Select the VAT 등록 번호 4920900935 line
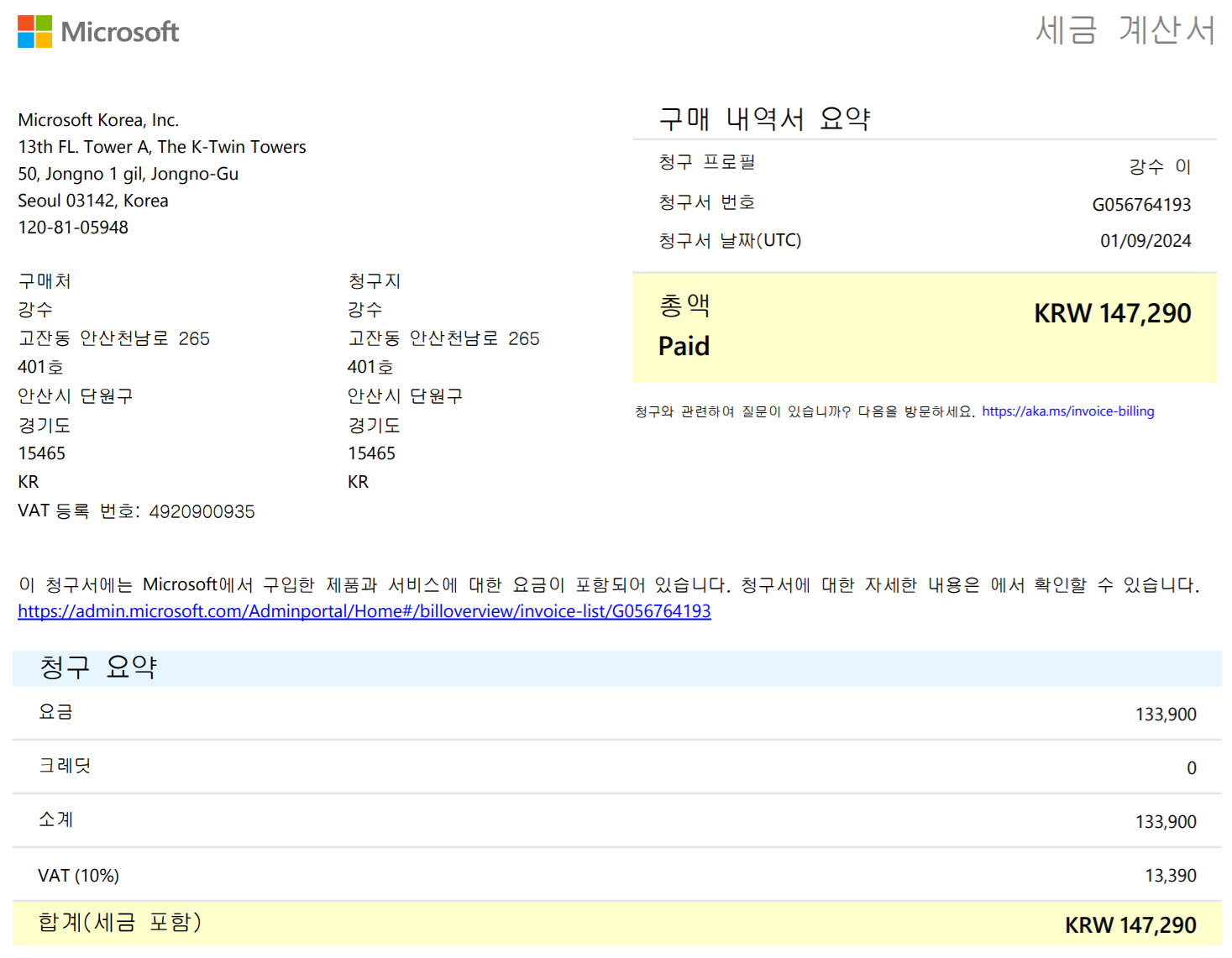 pyautogui.click(x=136, y=511)
